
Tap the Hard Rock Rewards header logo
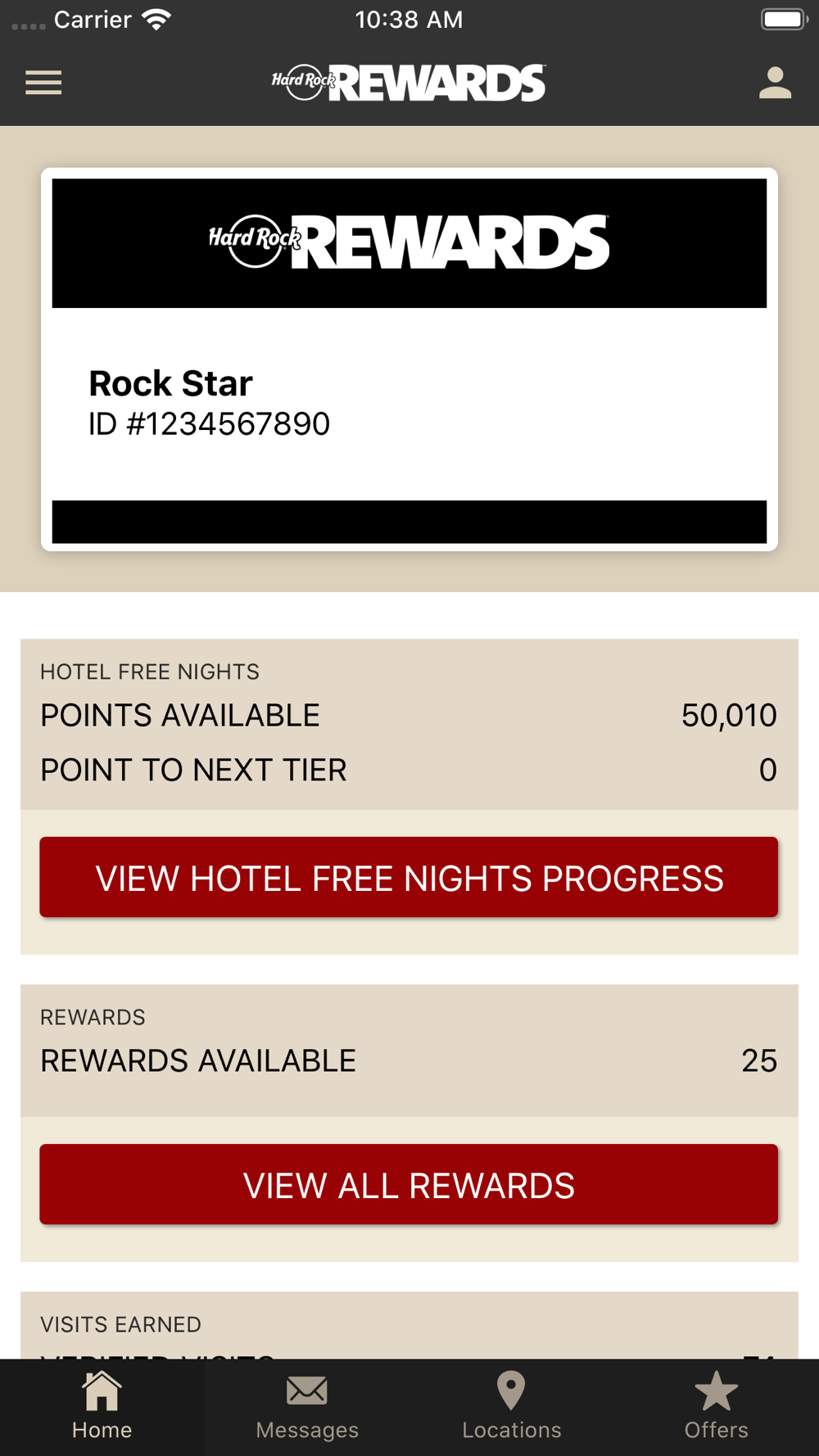pos(409,83)
